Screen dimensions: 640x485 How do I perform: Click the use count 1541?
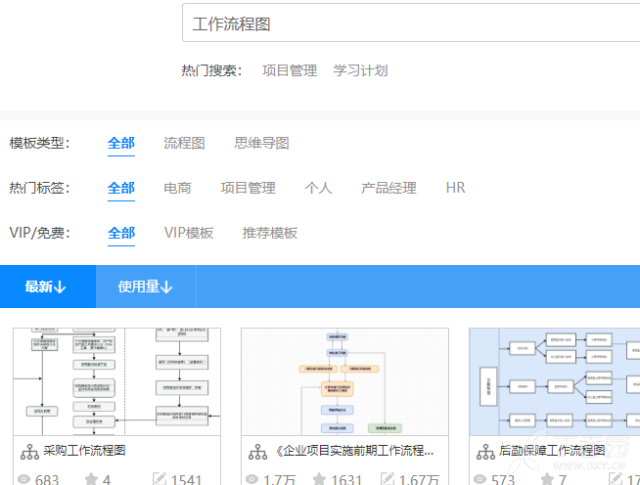pos(187,479)
